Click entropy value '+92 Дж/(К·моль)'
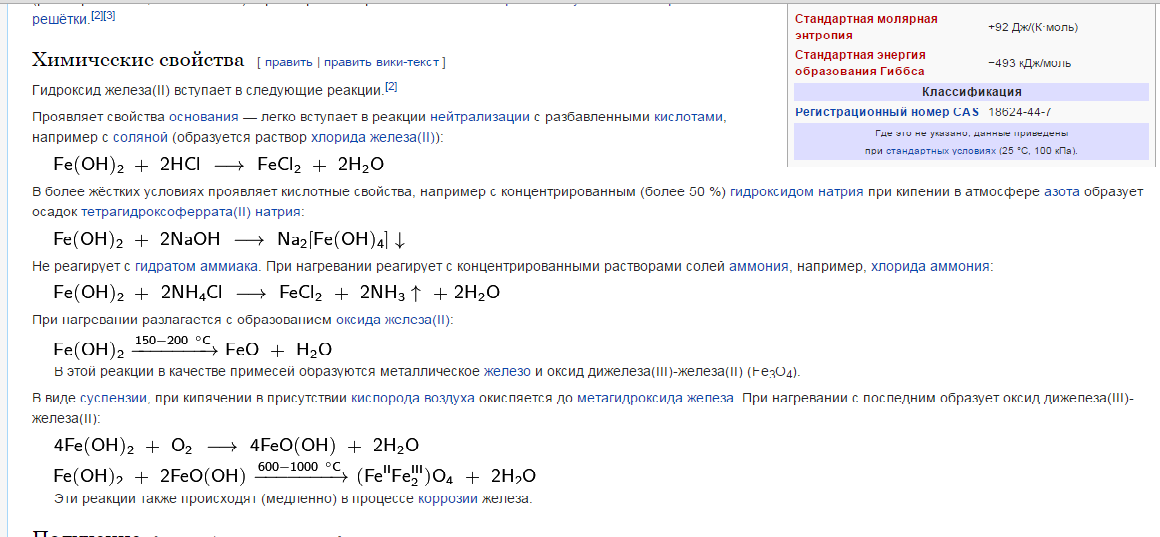This screenshot has height=537, width=1160. click(x=1033, y=27)
